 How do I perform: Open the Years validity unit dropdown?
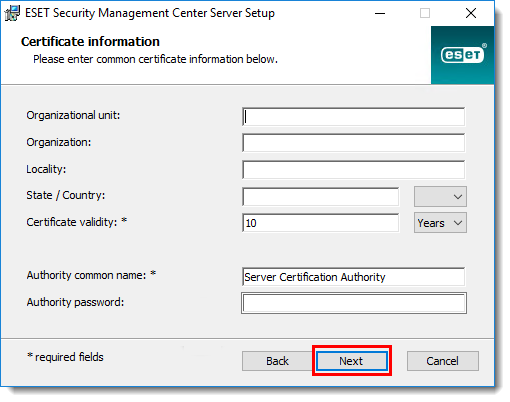click(x=440, y=223)
